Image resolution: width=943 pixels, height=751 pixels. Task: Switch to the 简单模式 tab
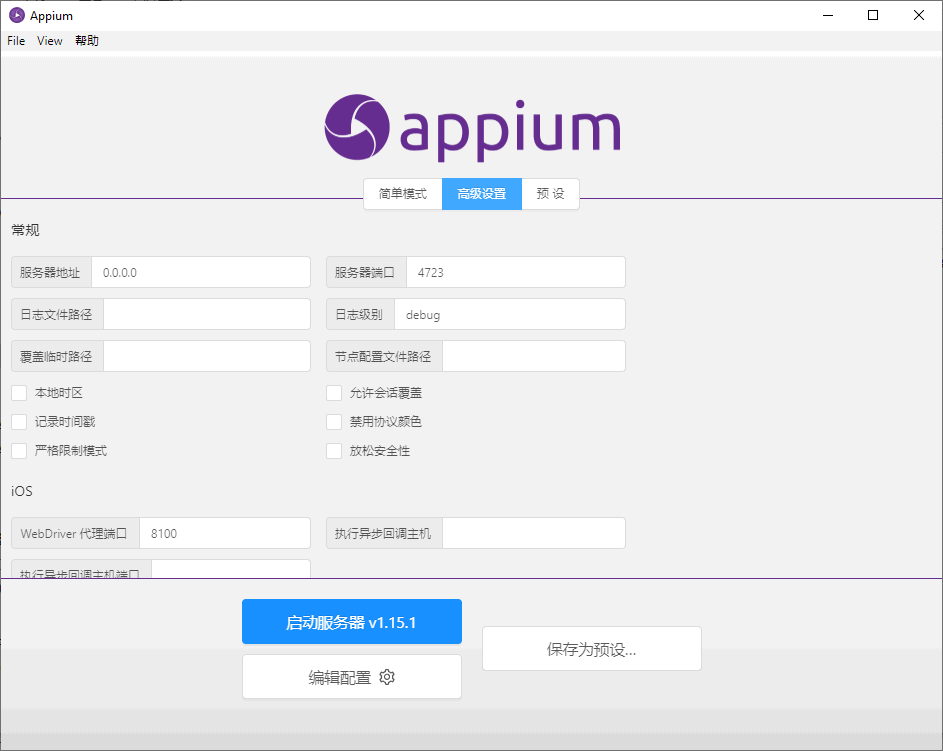coord(403,194)
